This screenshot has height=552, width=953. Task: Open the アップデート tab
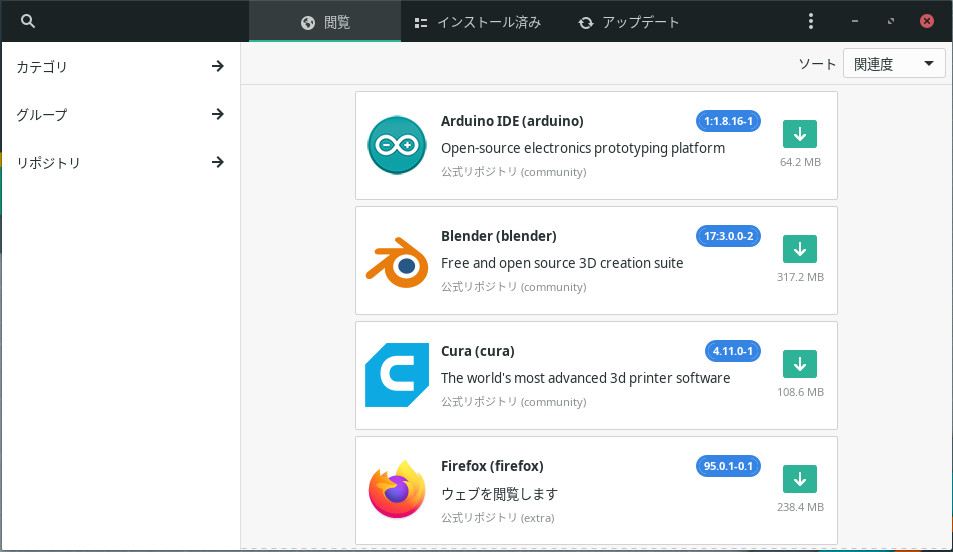tap(629, 22)
